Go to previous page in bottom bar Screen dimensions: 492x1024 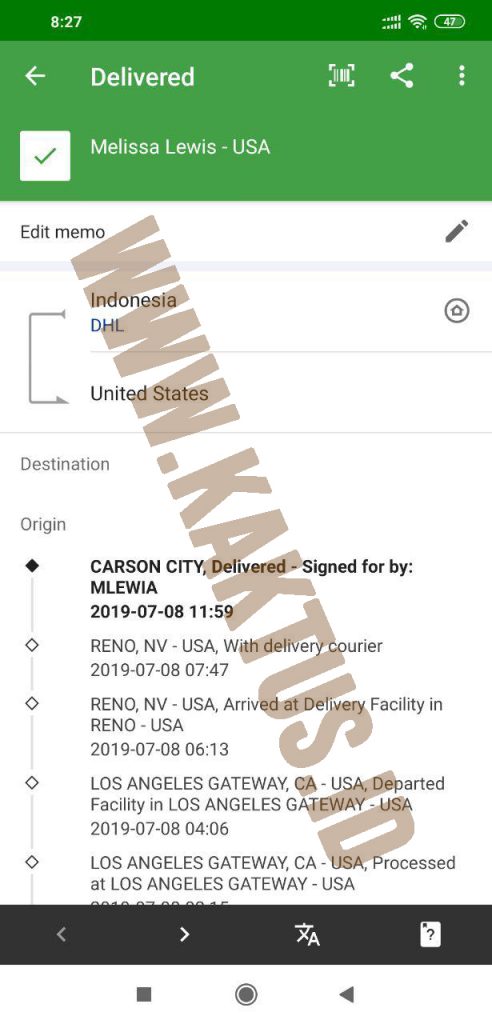[x=61, y=935]
